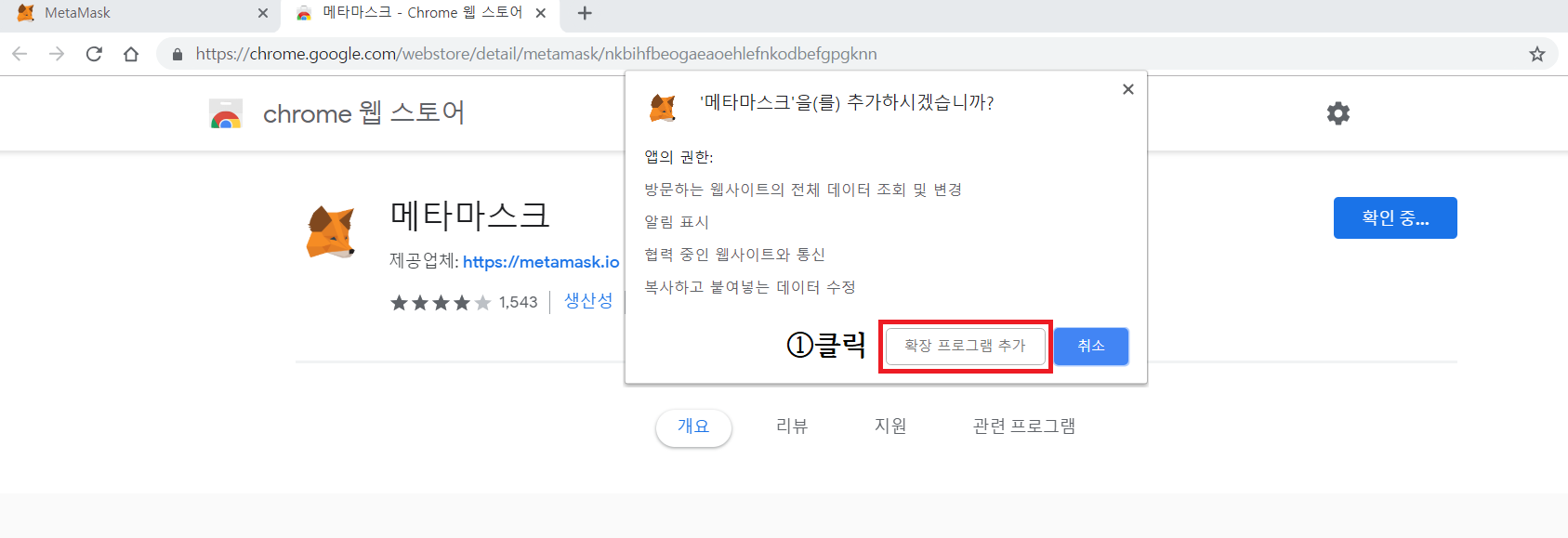Open the https://metamask.io provider link
Image resolution: width=1568 pixels, height=538 pixels.
pos(541,262)
